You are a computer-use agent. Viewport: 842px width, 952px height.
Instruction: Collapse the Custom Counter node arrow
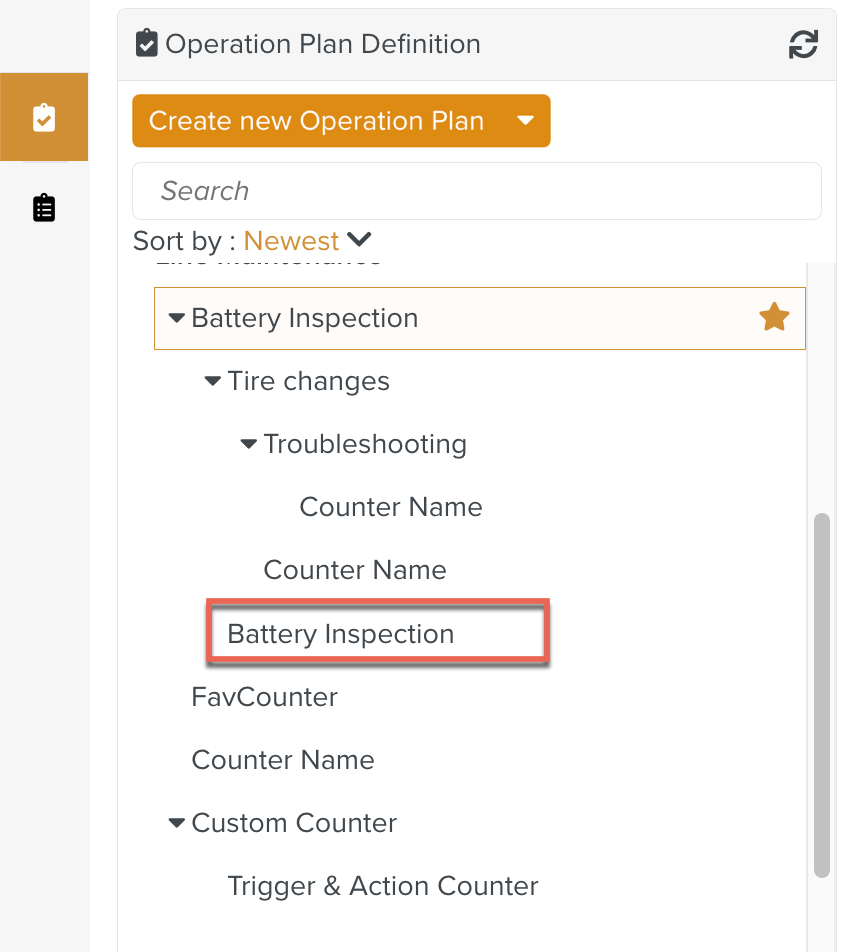click(x=177, y=823)
